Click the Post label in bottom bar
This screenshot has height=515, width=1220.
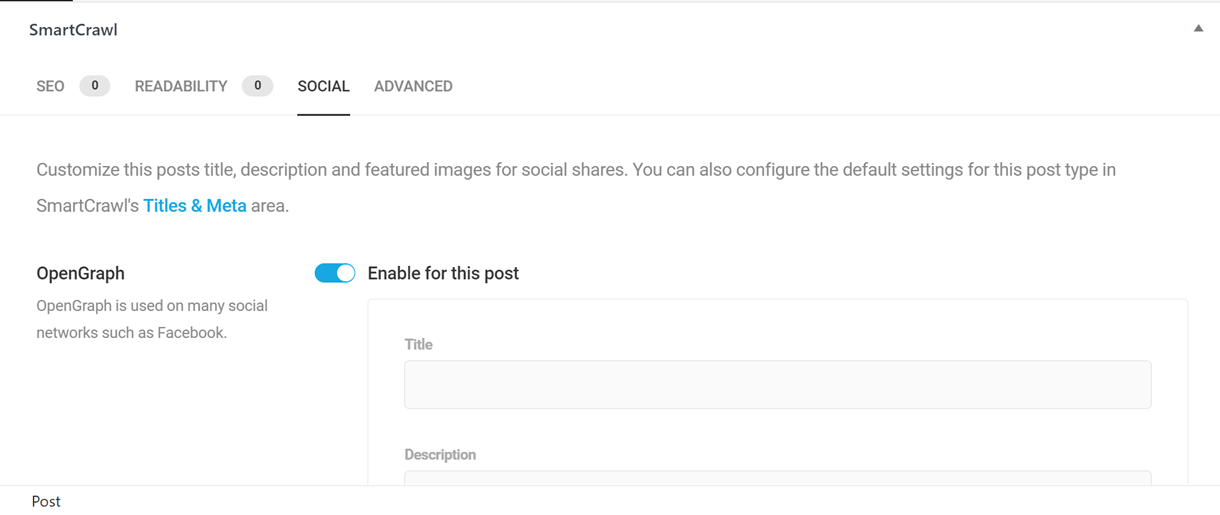tap(46, 501)
